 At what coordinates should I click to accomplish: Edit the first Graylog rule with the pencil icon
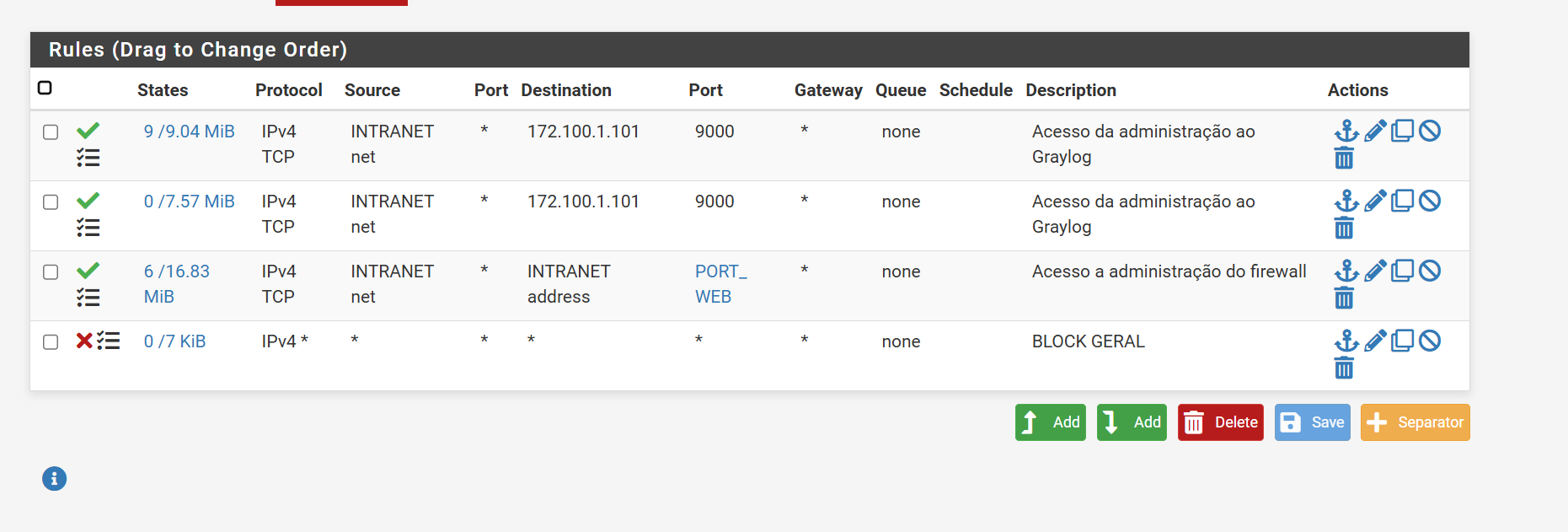(1375, 131)
